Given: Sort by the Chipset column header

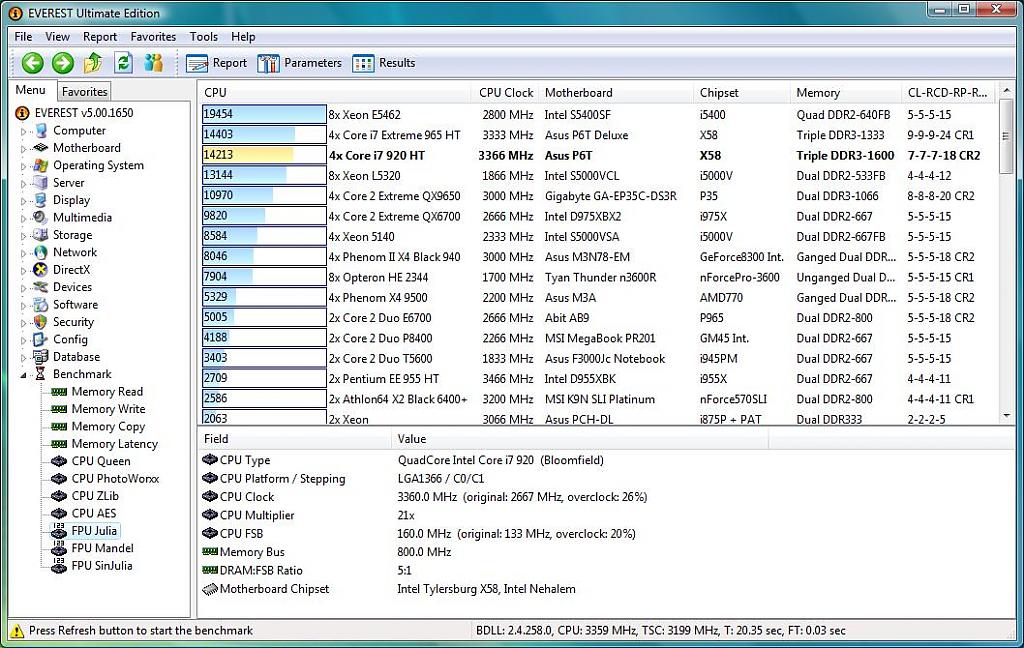Looking at the screenshot, I should pos(742,93).
